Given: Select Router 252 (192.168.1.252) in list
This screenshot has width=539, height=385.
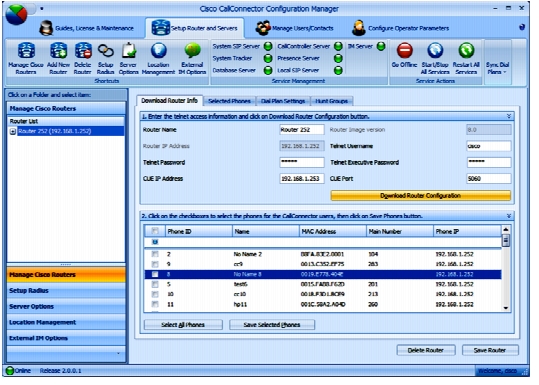Looking at the screenshot, I should (70, 131).
